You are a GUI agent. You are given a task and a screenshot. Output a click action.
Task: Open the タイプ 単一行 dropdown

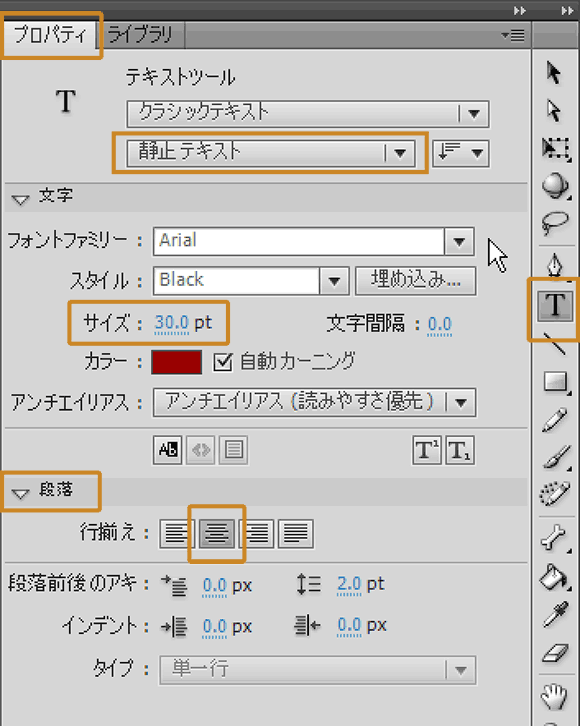tap(318, 670)
